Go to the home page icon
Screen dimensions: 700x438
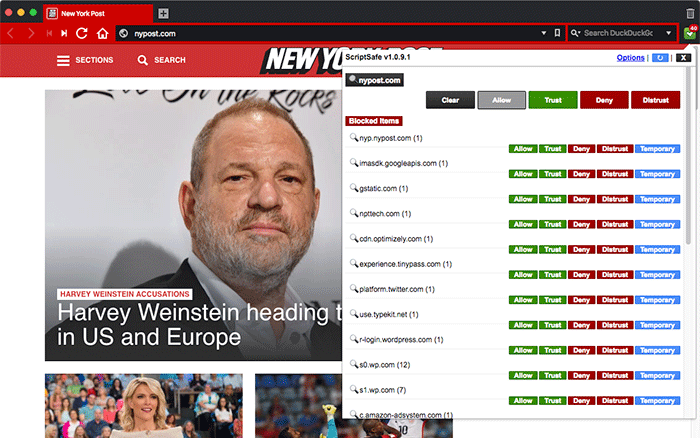click(102, 33)
